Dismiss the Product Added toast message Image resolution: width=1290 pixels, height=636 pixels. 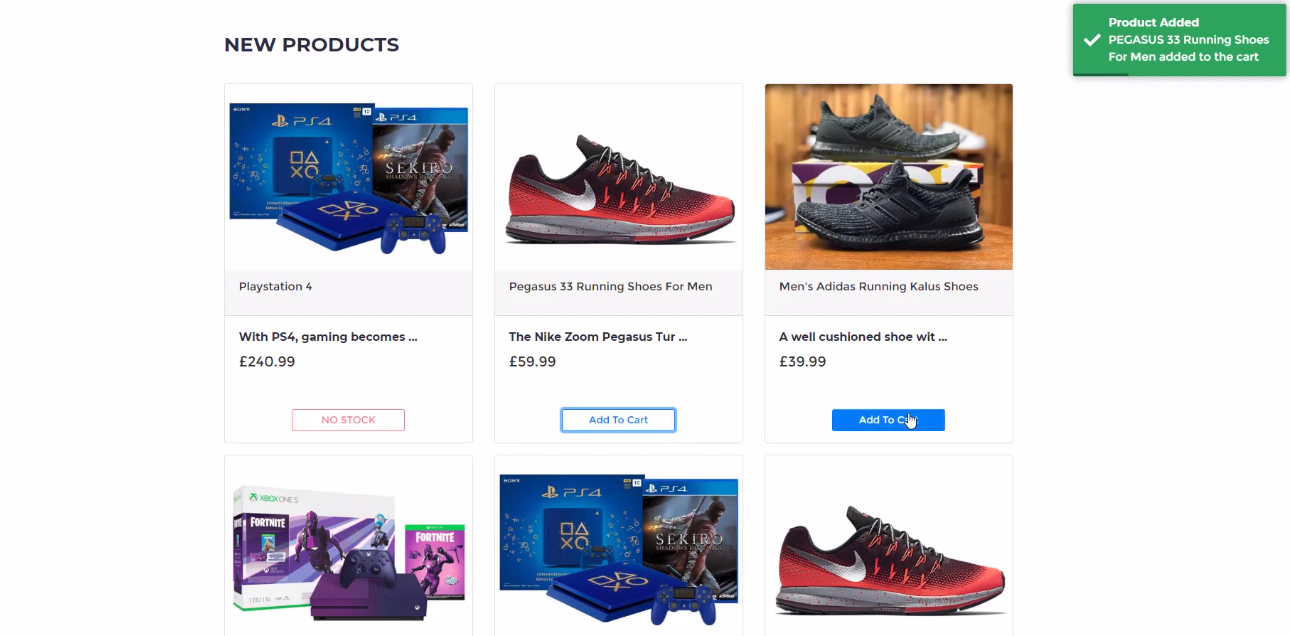pyautogui.click(x=1180, y=40)
